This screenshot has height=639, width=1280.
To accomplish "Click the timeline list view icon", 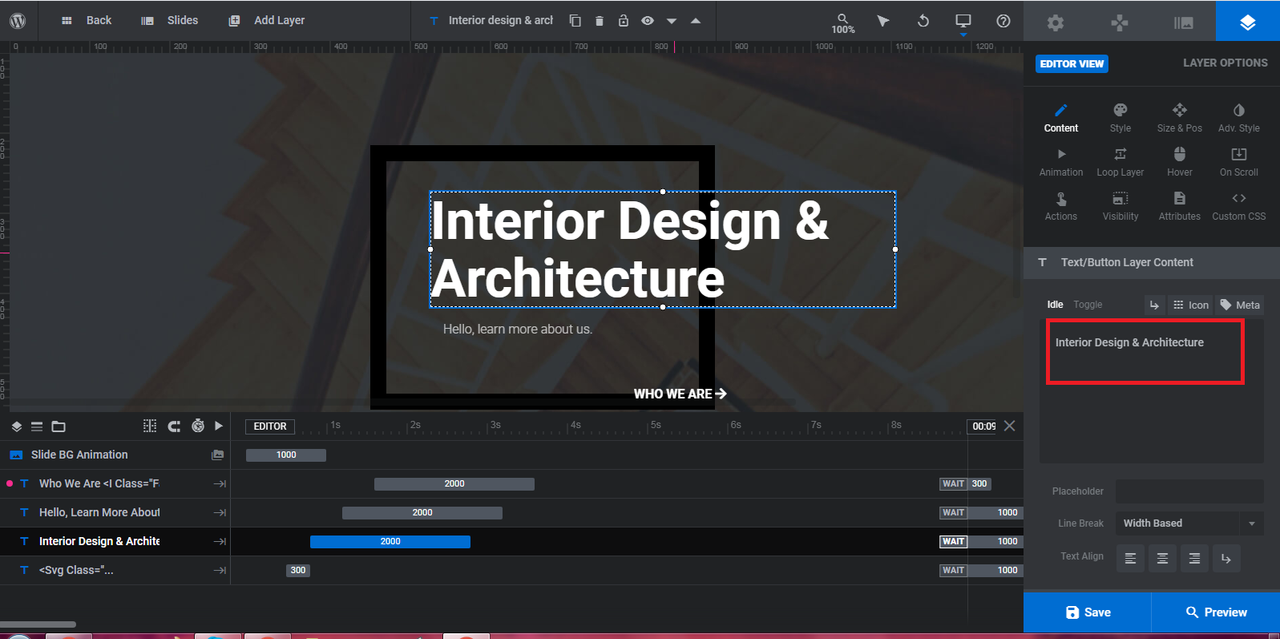I will point(37,426).
